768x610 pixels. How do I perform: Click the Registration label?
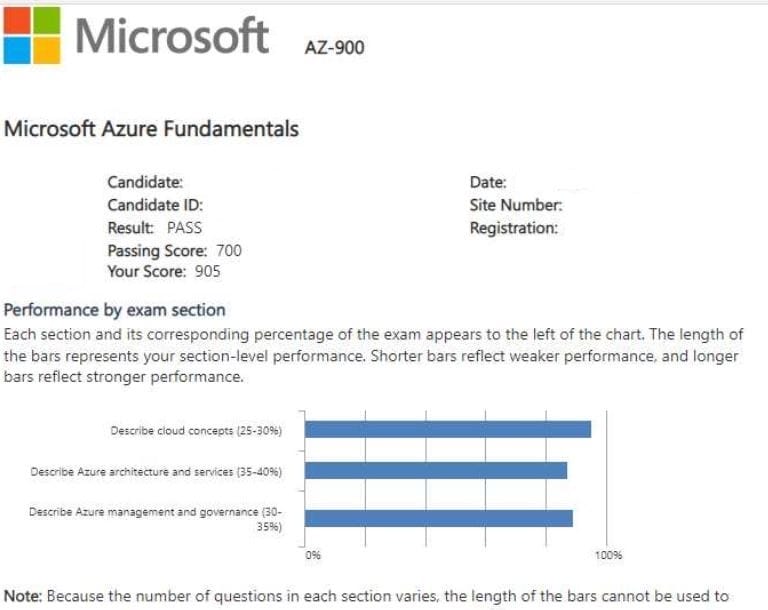click(x=514, y=228)
